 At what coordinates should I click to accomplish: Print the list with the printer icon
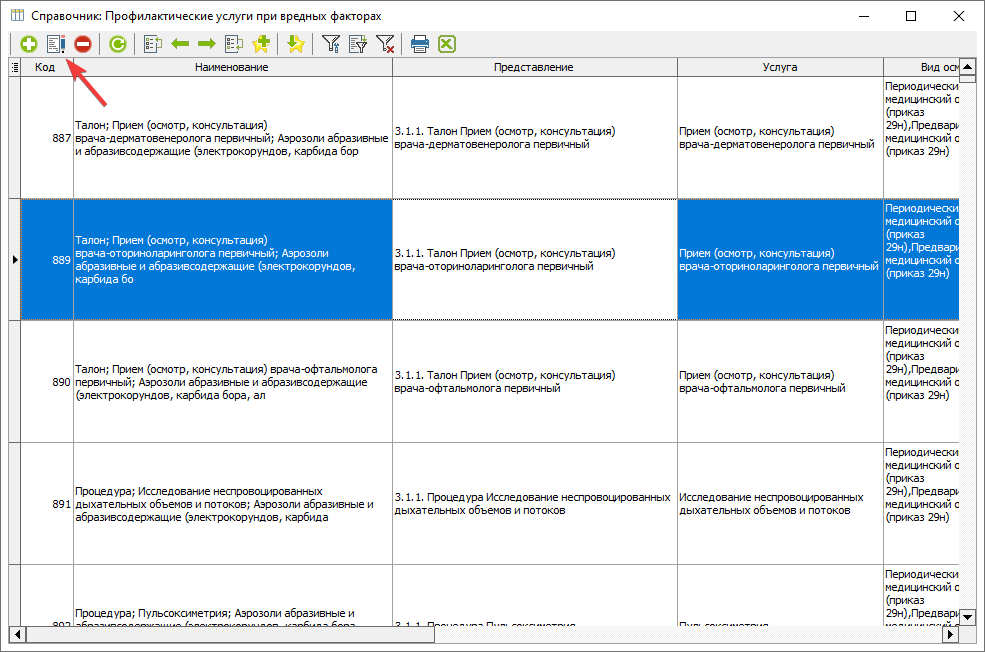(420, 44)
